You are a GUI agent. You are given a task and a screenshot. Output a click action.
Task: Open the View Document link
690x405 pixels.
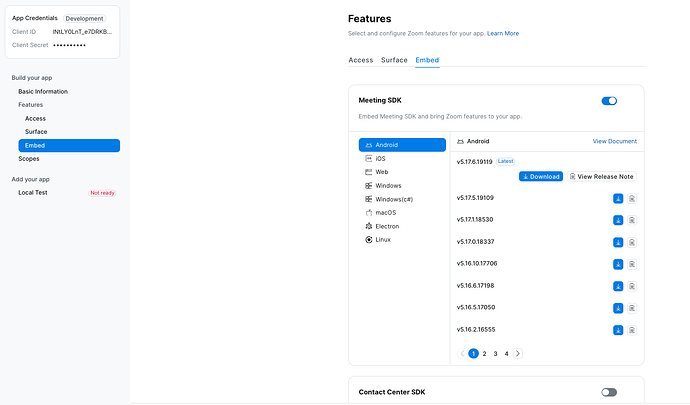click(x=615, y=141)
